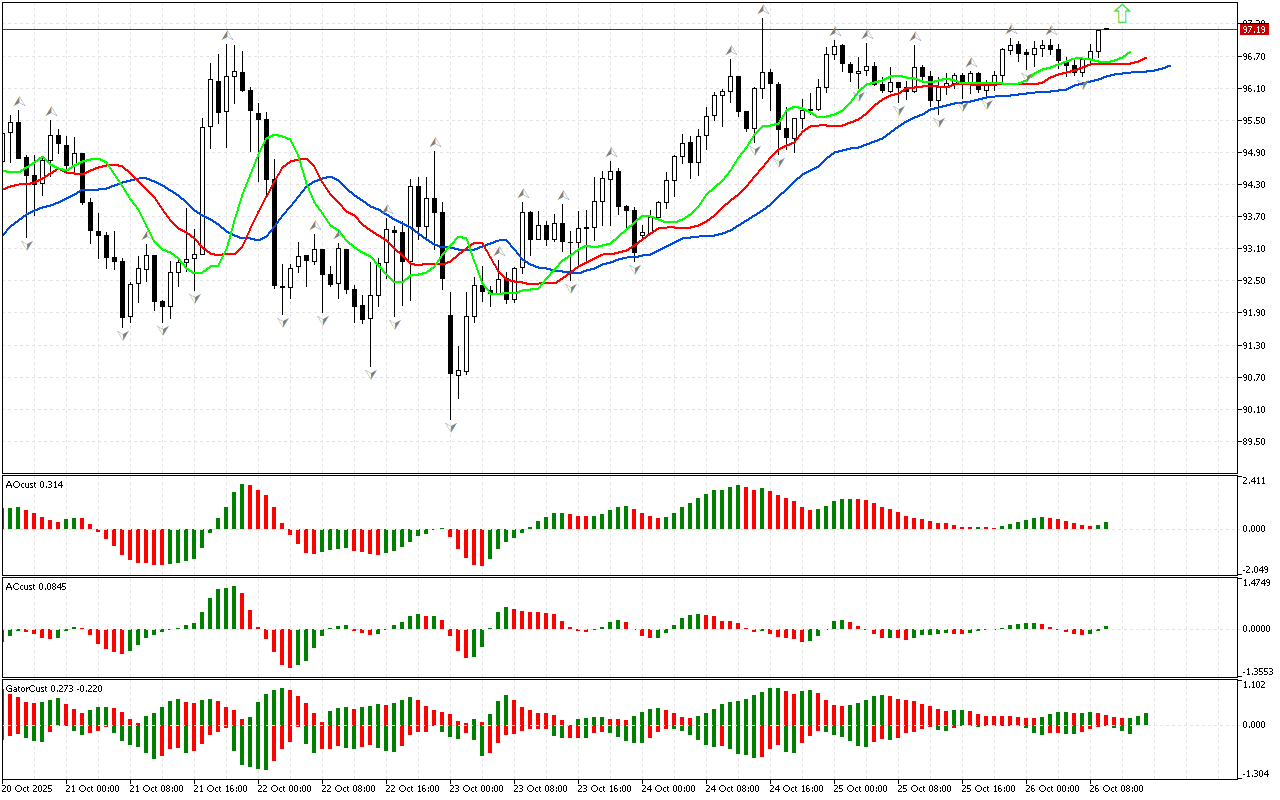Click the fractal arrow below the lowest candle
This screenshot has width=1280, height=800.
[450, 427]
